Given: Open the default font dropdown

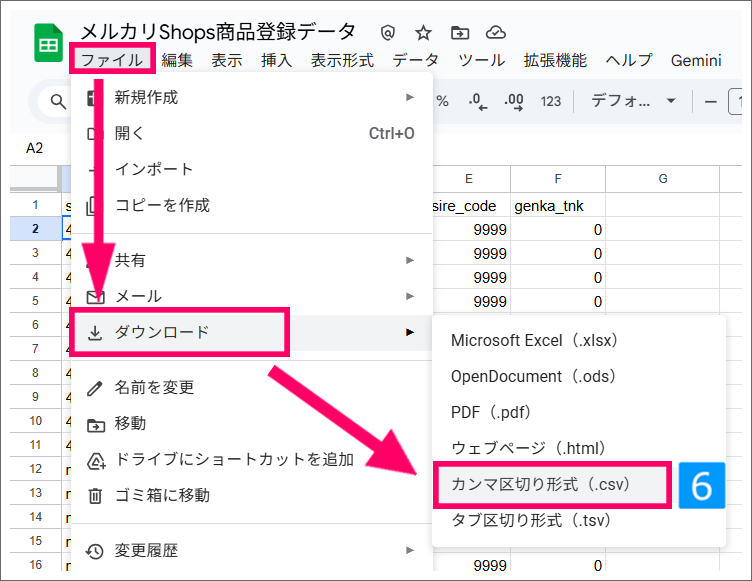Looking at the screenshot, I should click(633, 101).
